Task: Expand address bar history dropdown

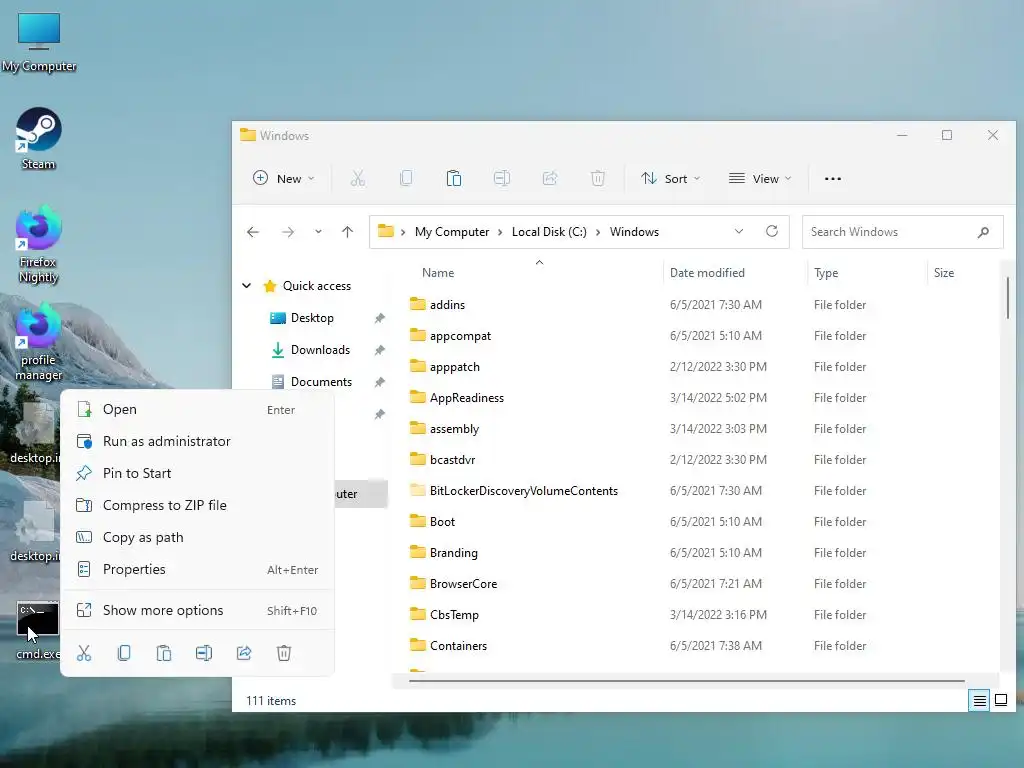Action: coord(739,231)
